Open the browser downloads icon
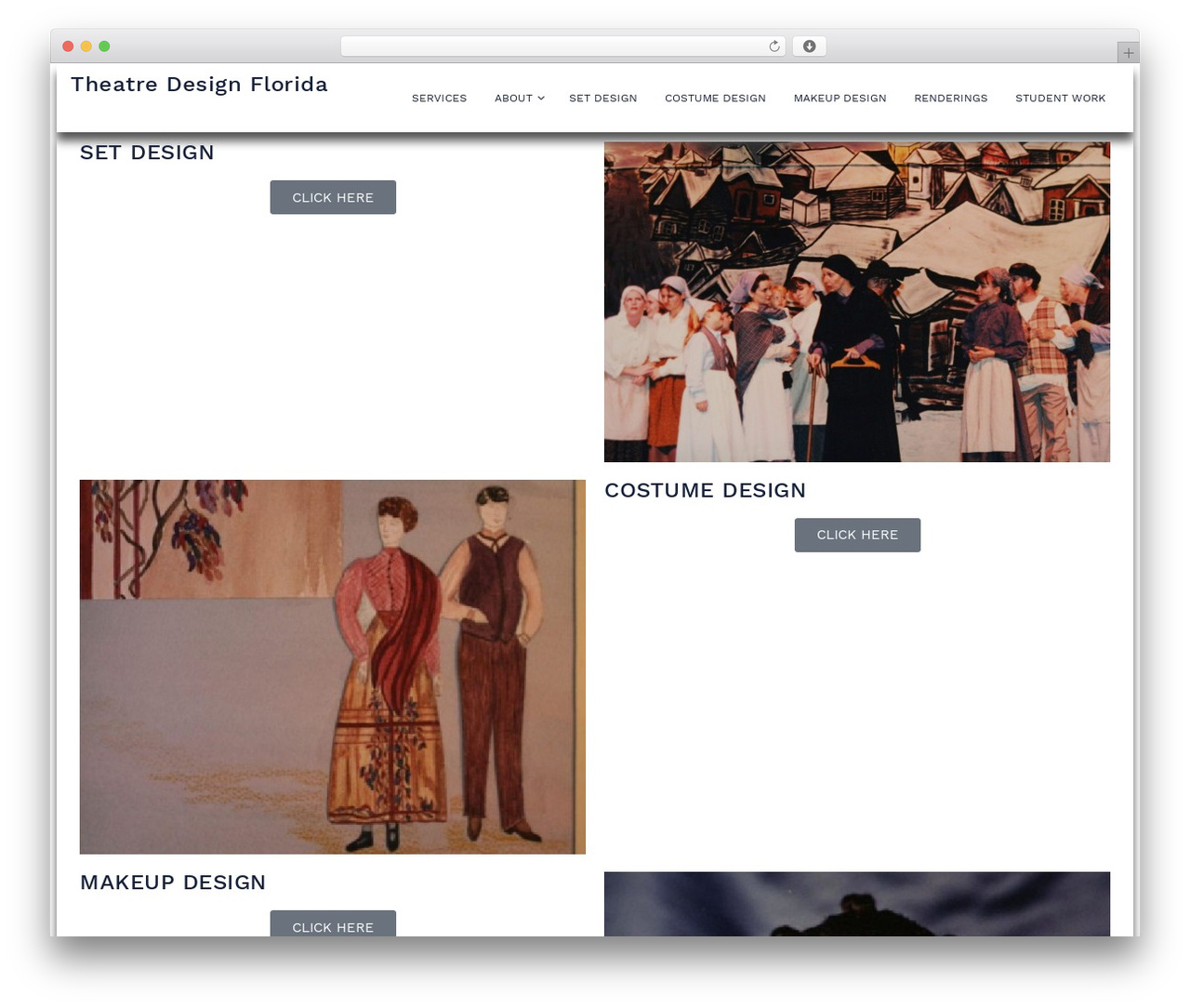Image resolution: width=1190 pixels, height=1008 pixels. pos(809,46)
